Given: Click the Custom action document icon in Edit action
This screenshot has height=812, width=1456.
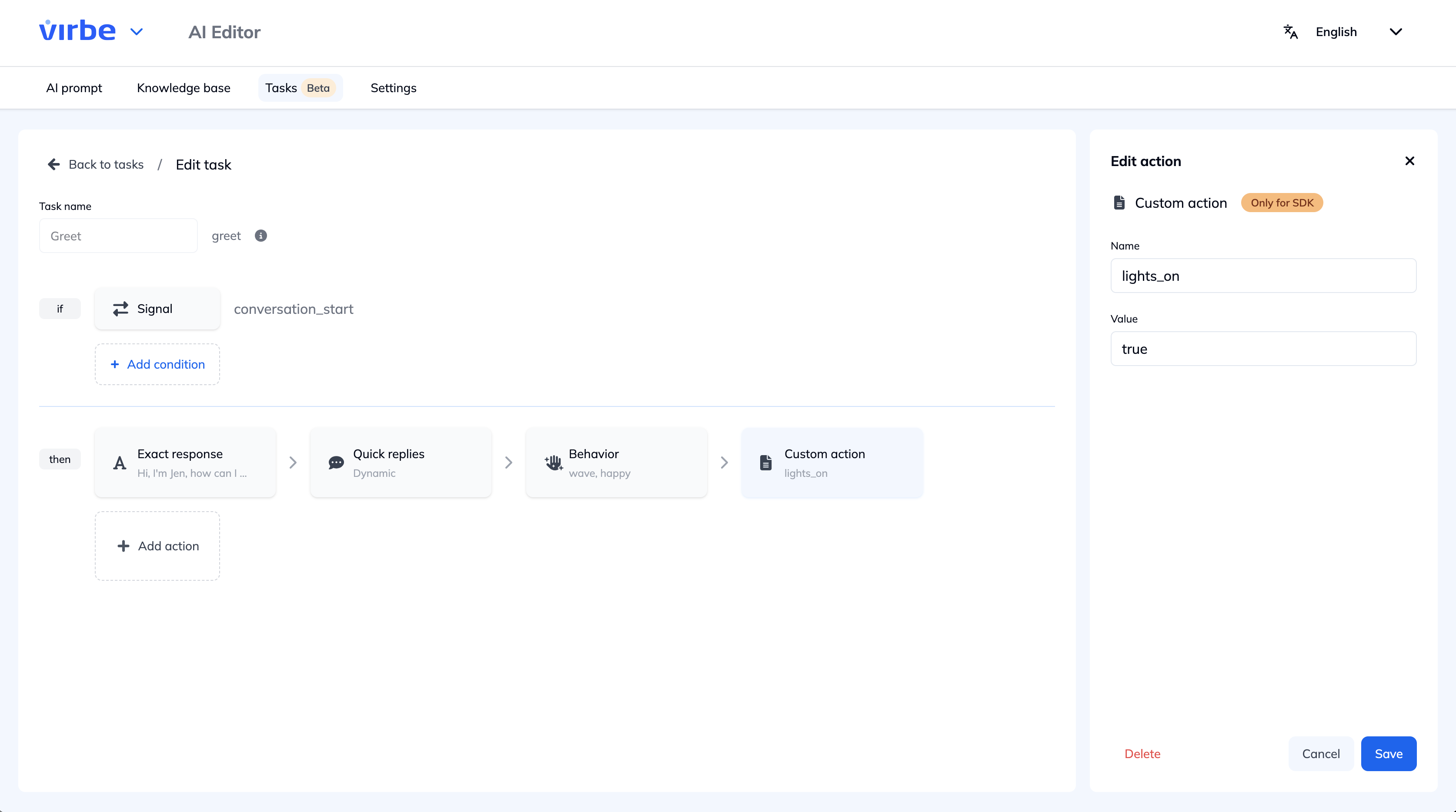Looking at the screenshot, I should pyautogui.click(x=1120, y=202).
